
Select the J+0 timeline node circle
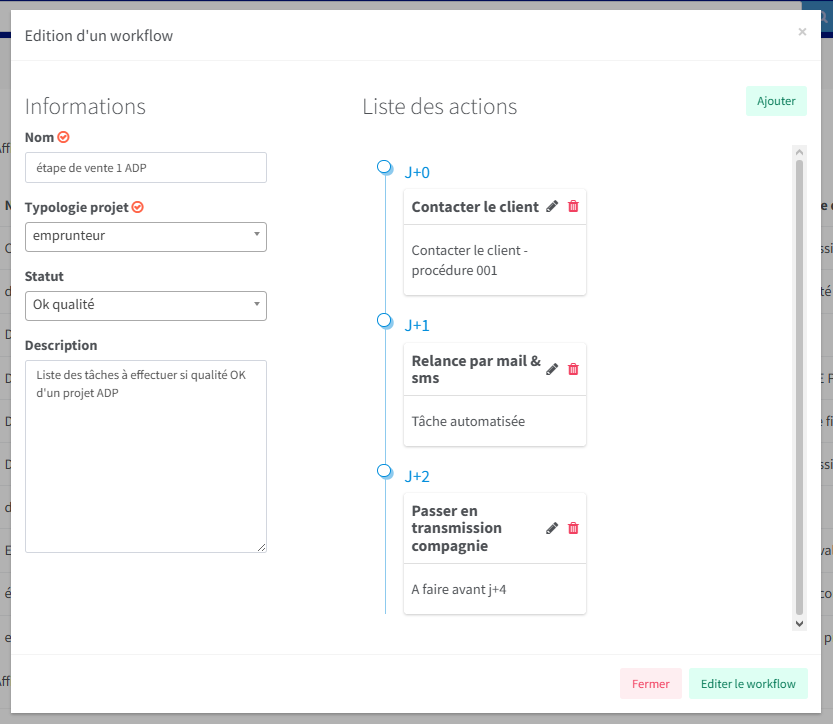(385, 167)
